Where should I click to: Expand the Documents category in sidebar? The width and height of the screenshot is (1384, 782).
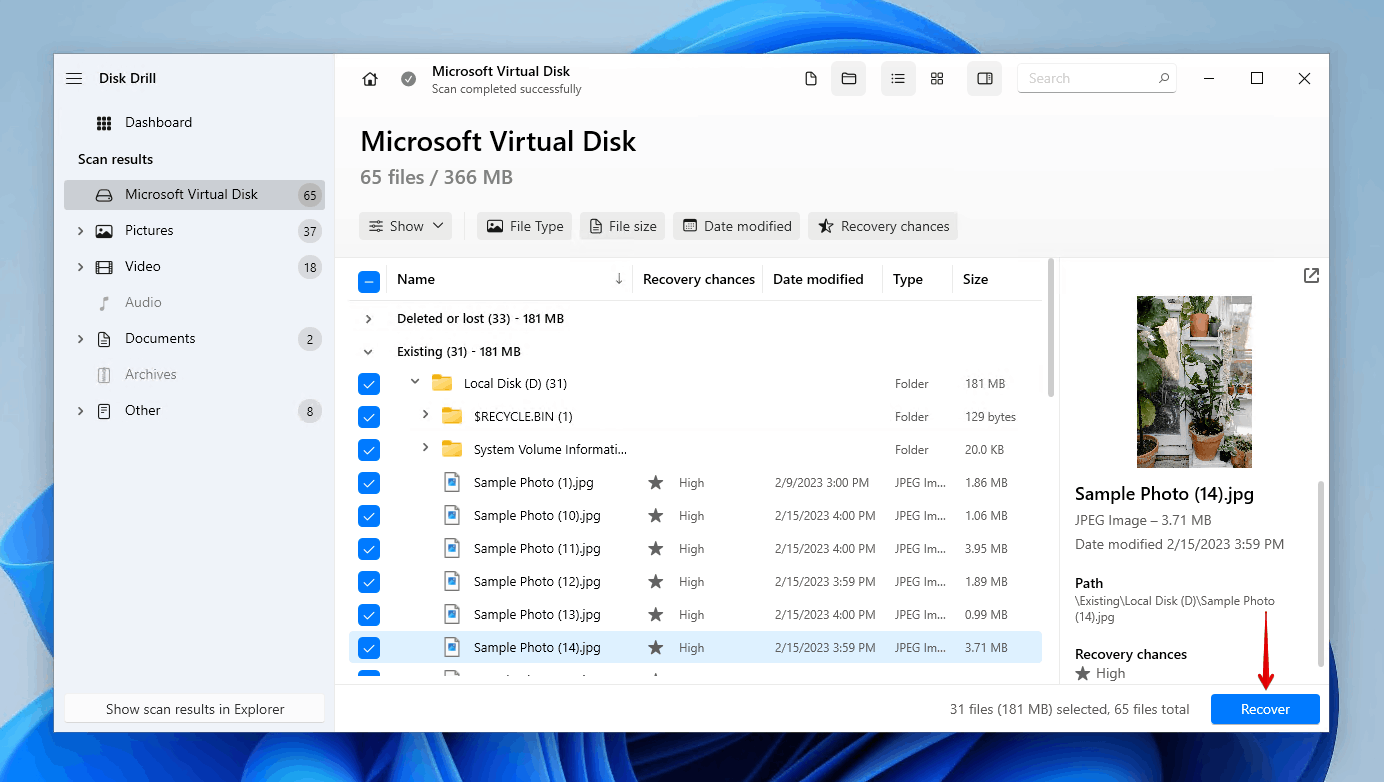pos(80,339)
